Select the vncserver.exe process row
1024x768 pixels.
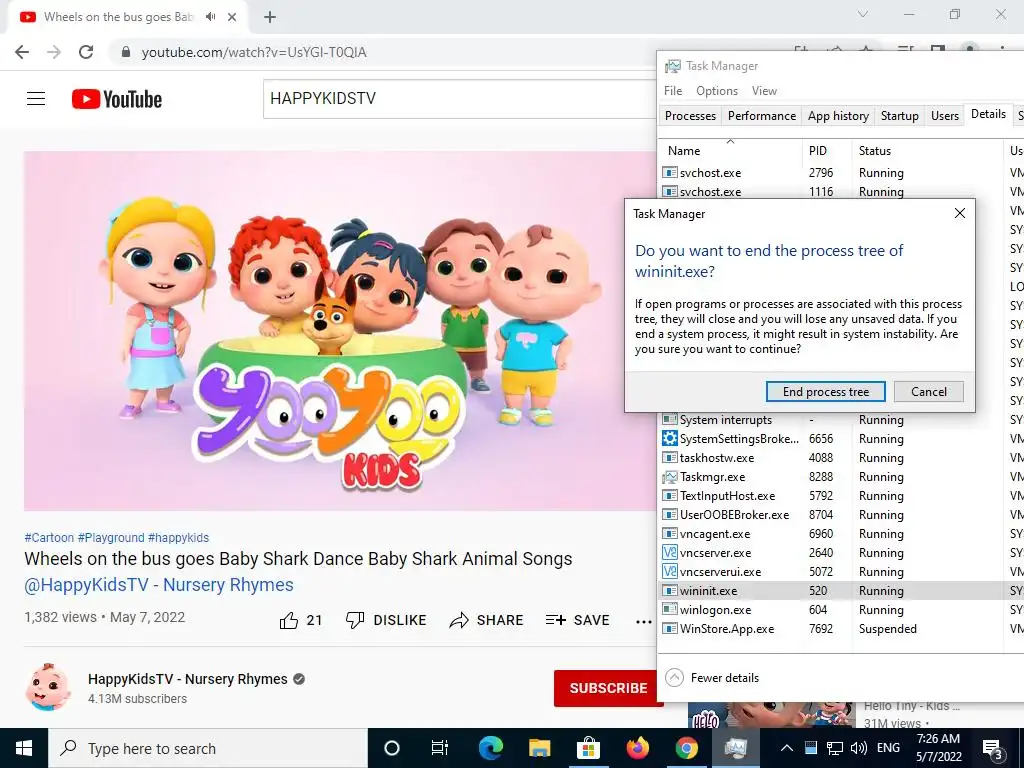pos(841,552)
